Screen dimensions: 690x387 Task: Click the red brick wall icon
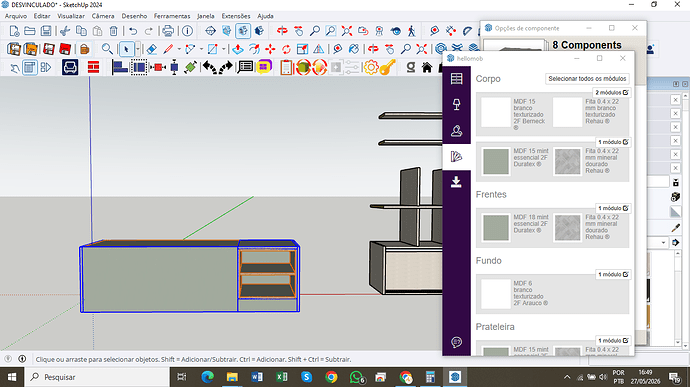(93, 67)
